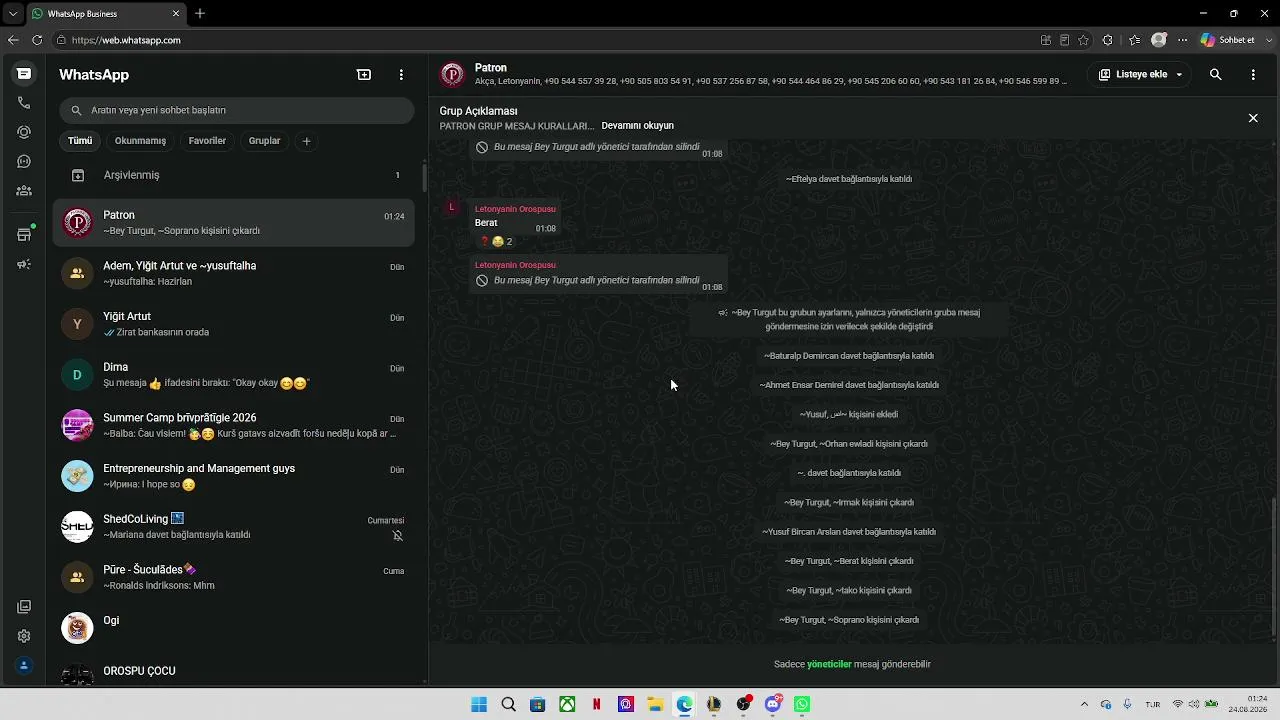Click the reactions on the Berat message

point(496,241)
